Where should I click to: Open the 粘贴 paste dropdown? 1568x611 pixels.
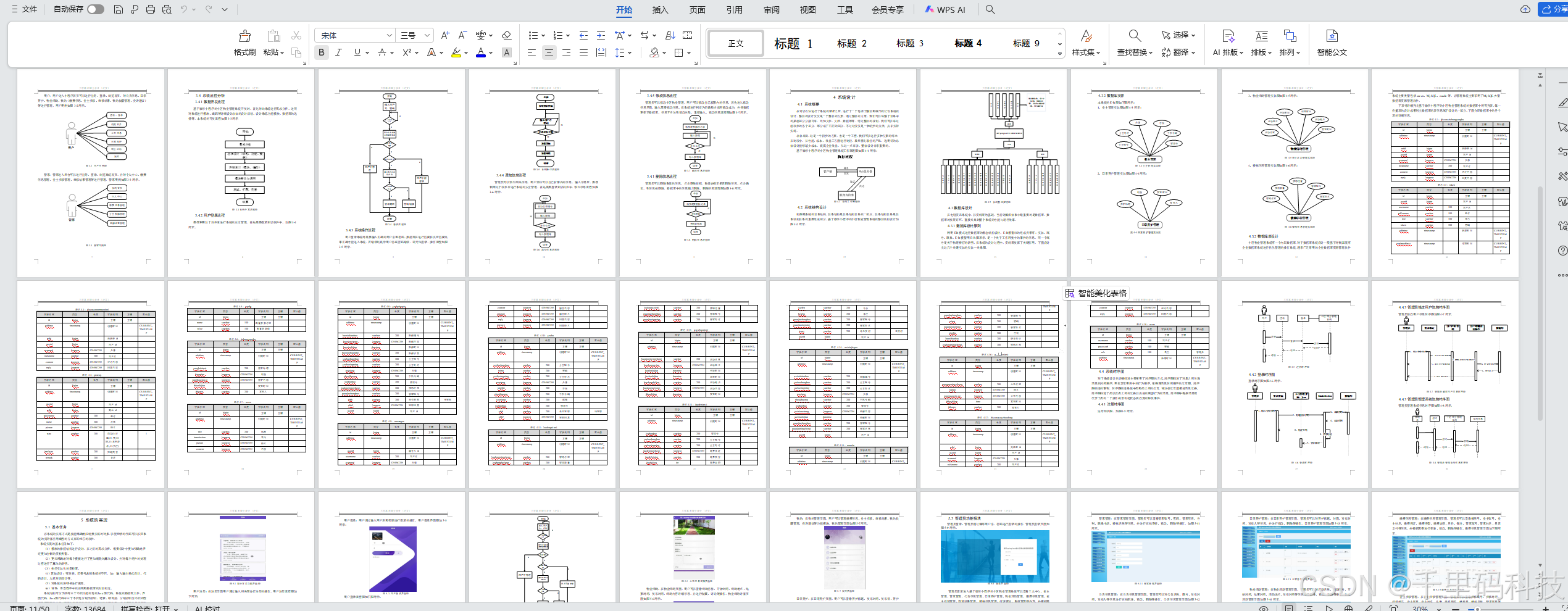(273, 52)
